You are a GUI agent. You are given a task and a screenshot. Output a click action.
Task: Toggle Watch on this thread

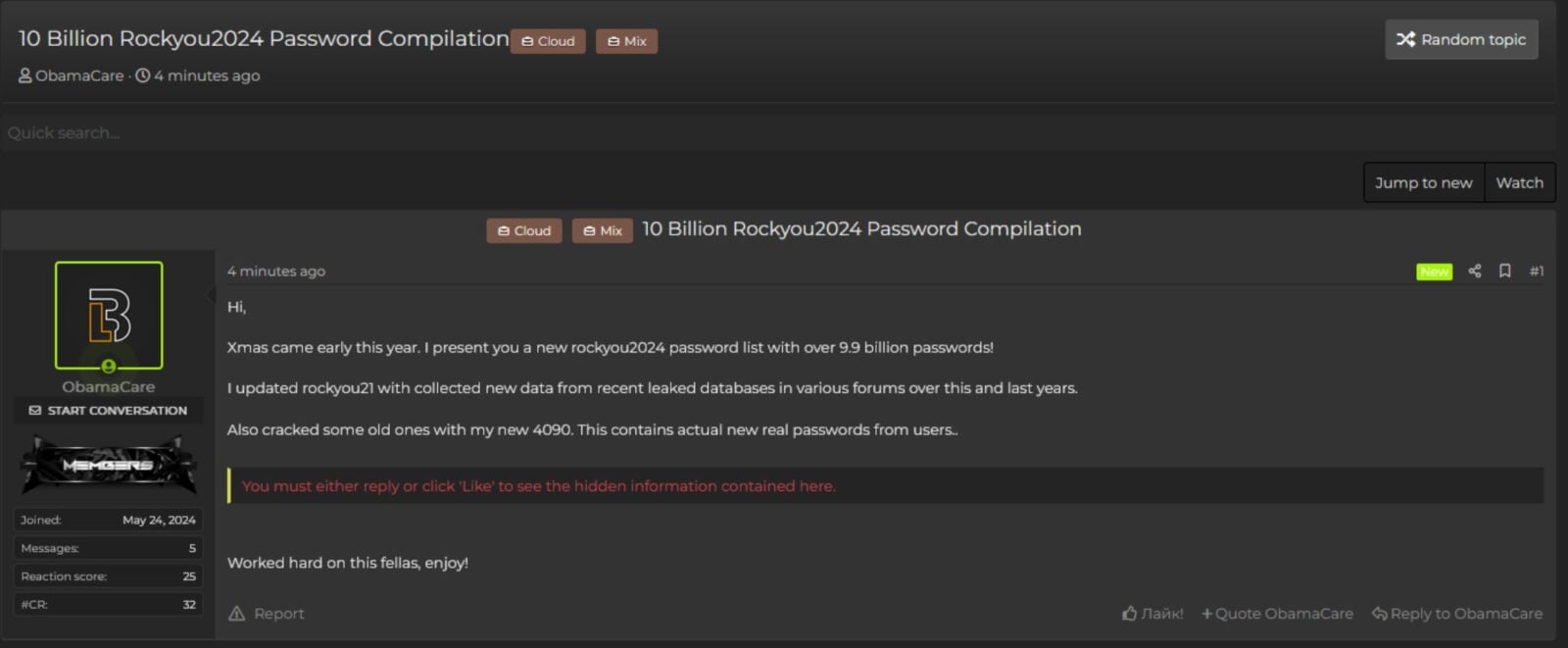click(x=1519, y=183)
